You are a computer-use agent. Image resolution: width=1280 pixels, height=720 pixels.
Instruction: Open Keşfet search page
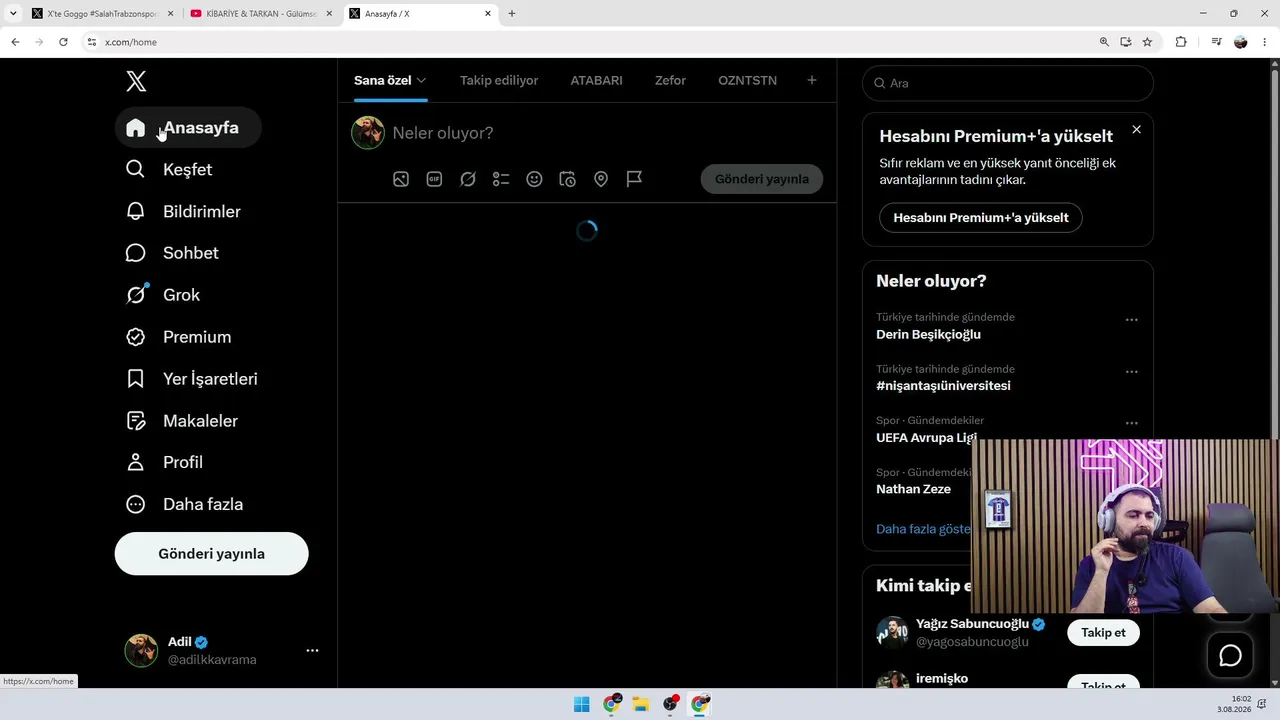point(169,170)
